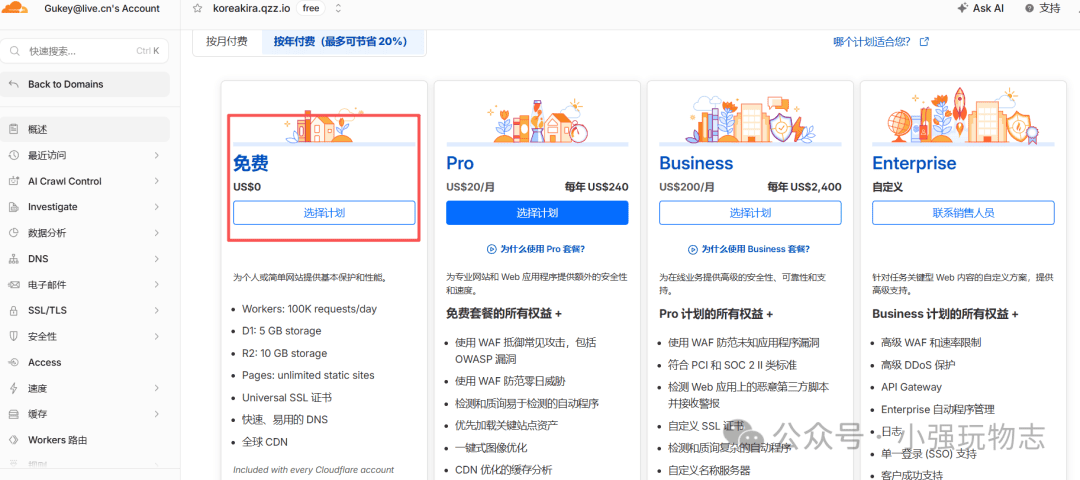
Task: Star the koreakira.qzz.io domain
Action: 198,9
